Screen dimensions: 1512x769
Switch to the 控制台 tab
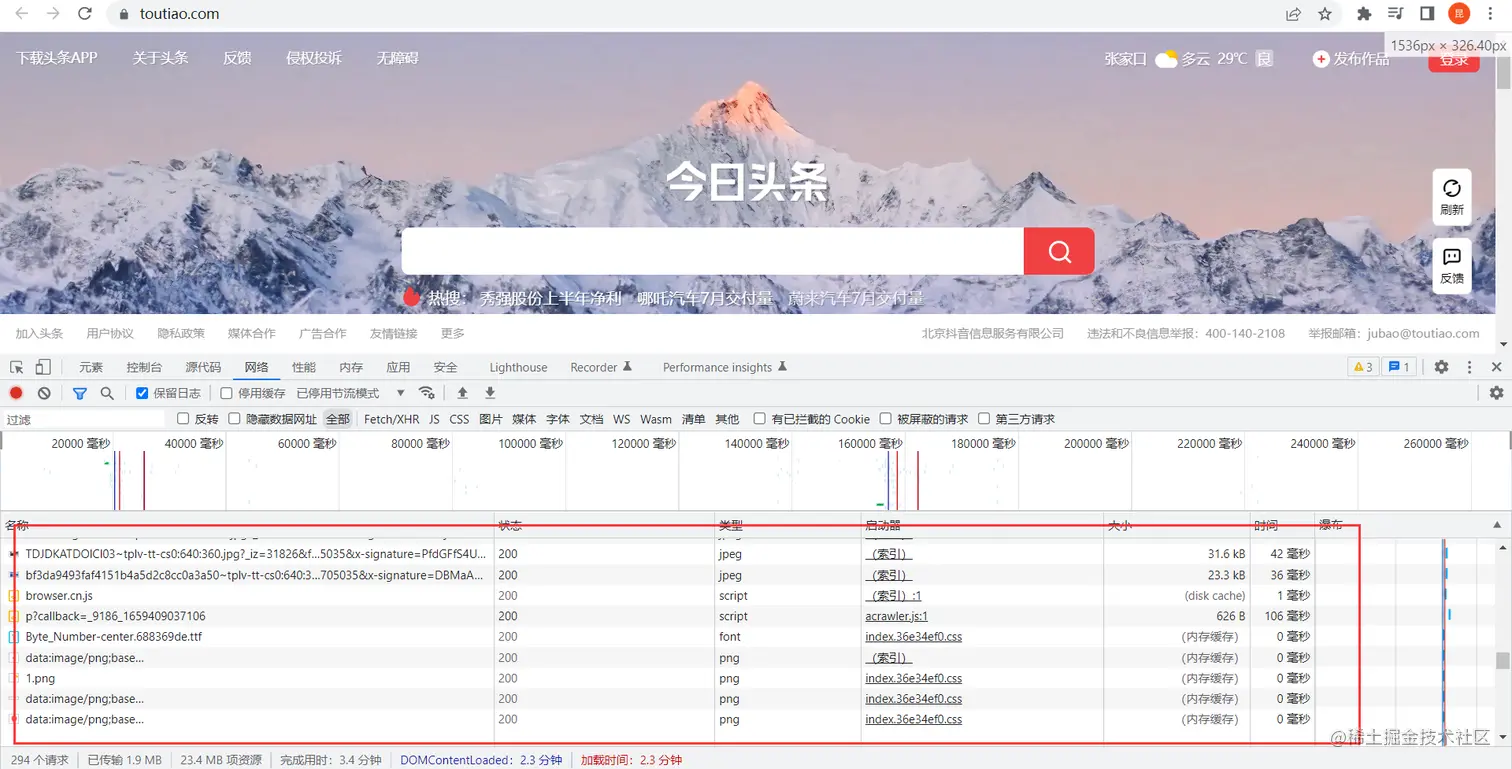144,367
